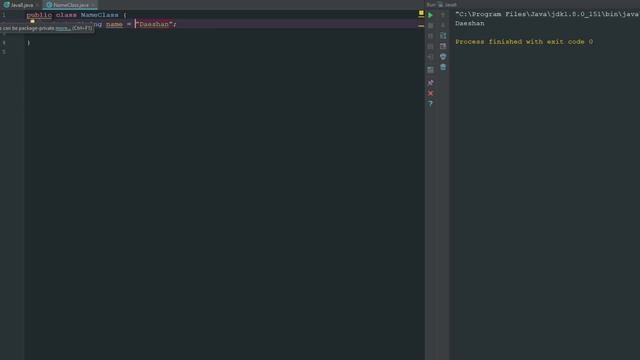Toggle soft-wrap in console output

click(x=443, y=36)
